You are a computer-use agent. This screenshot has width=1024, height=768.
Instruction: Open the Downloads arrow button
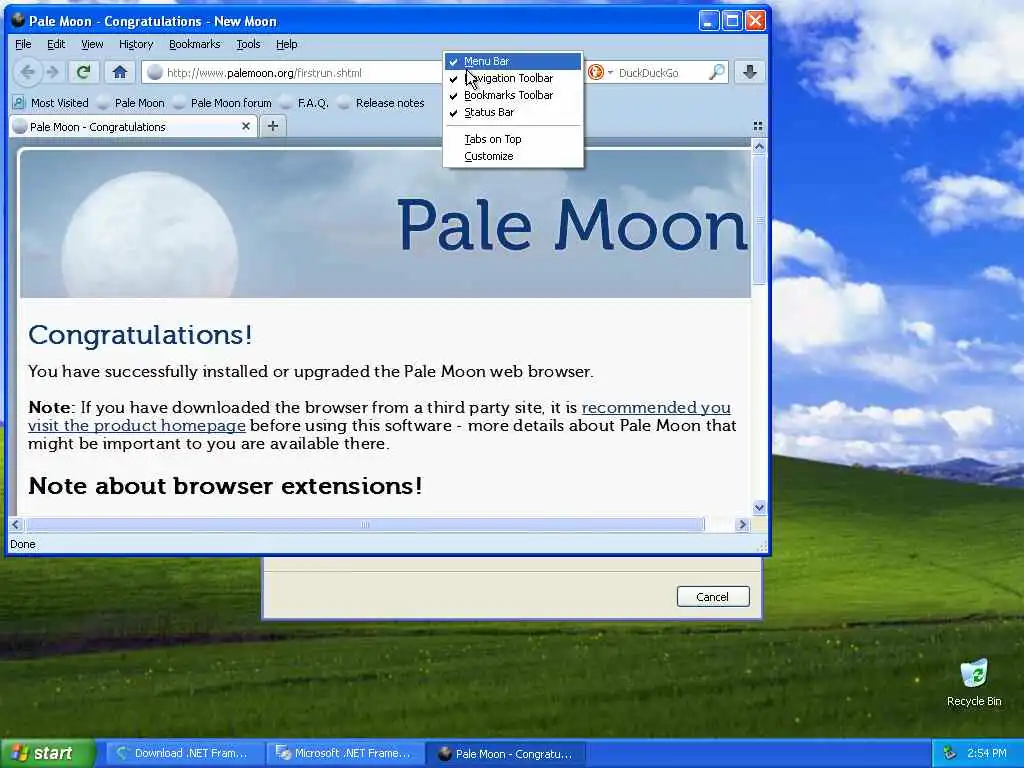click(x=750, y=72)
